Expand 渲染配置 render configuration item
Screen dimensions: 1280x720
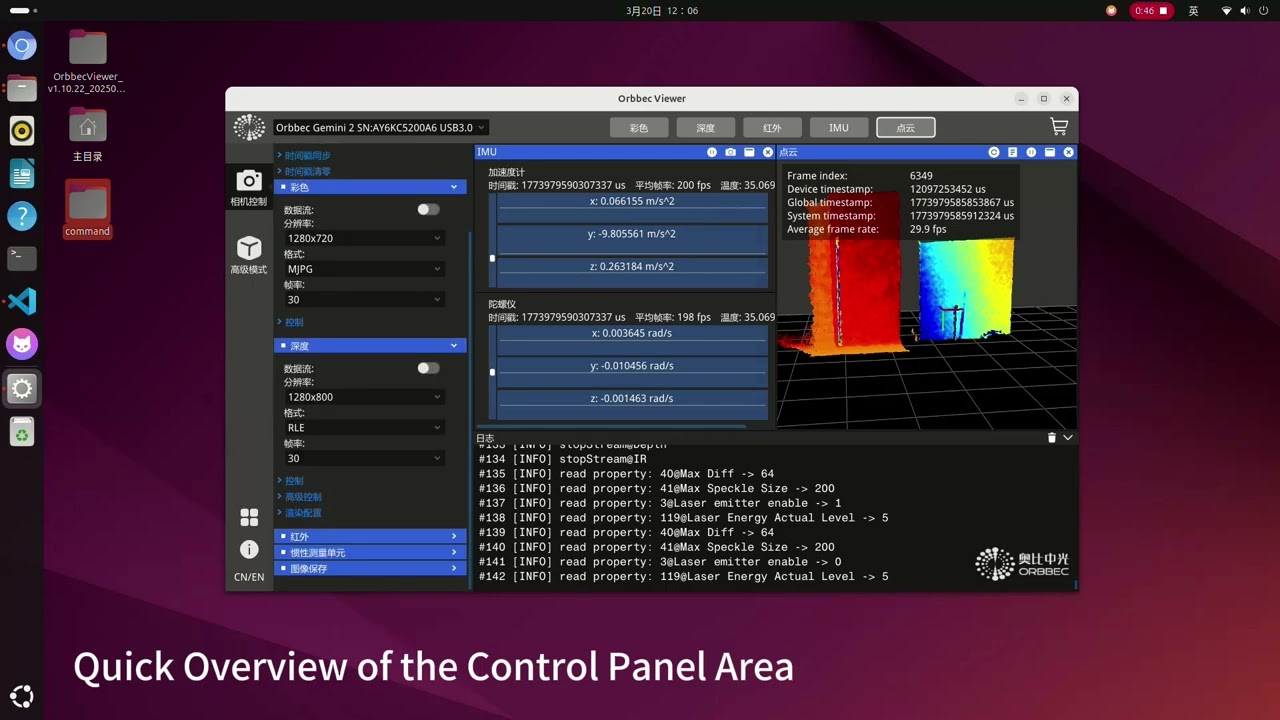pos(299,513)
